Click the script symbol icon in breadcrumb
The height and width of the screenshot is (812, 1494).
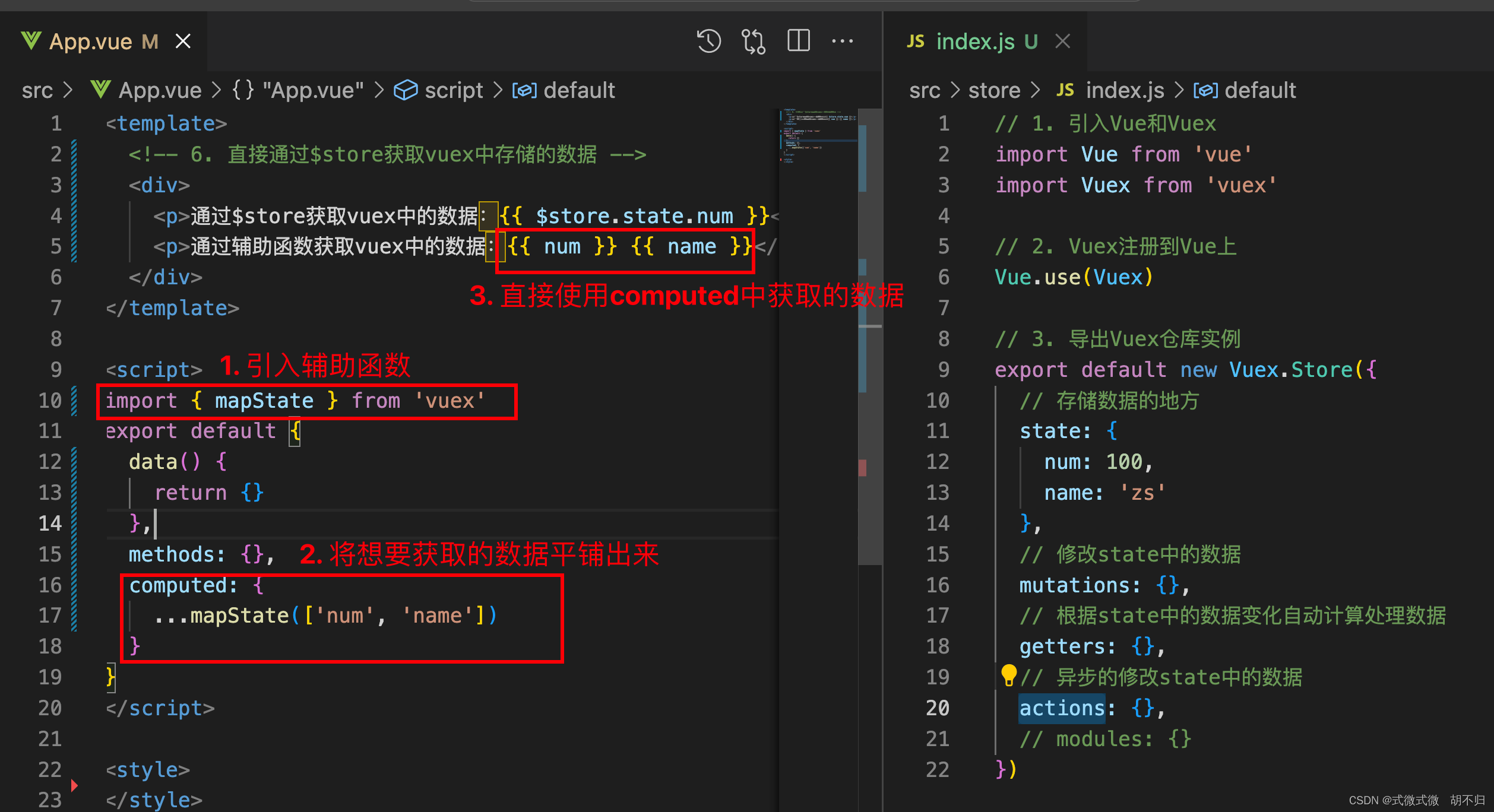(x=406, y=90)
